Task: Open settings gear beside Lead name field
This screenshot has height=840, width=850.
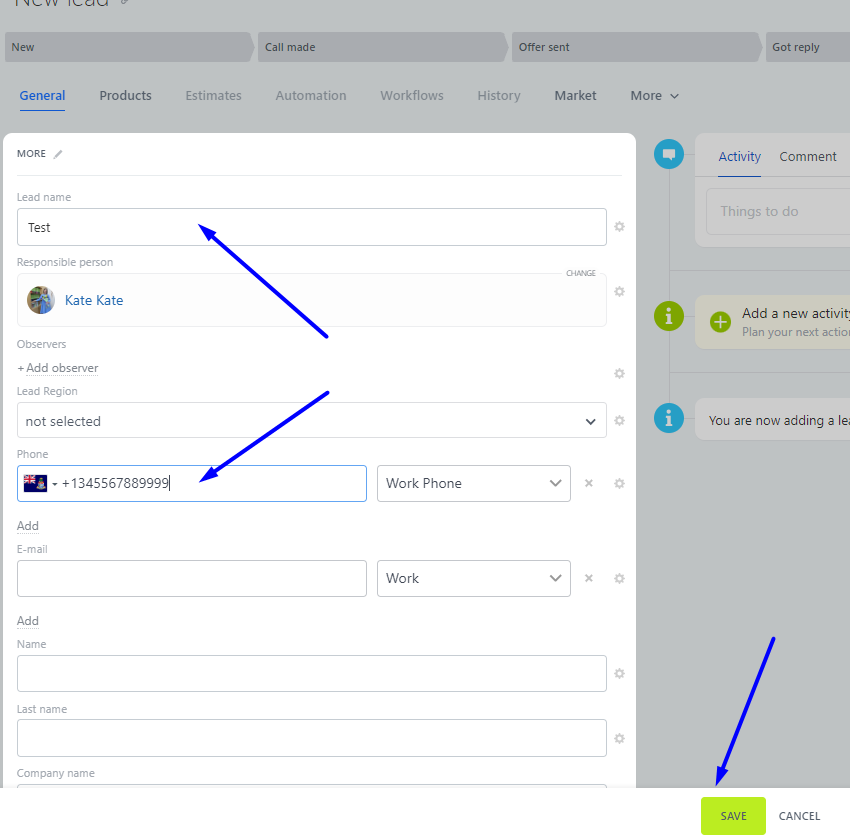Action: [619, 227]
